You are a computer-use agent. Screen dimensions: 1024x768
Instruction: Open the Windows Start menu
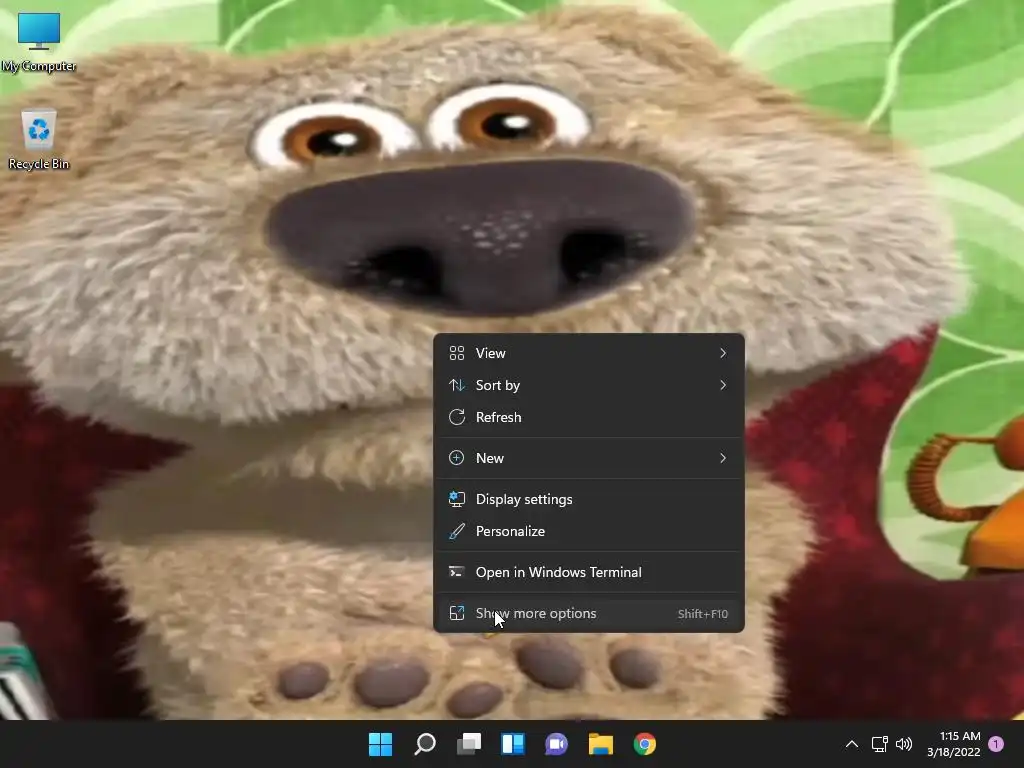pyautogui.click(x=380, y=744)
